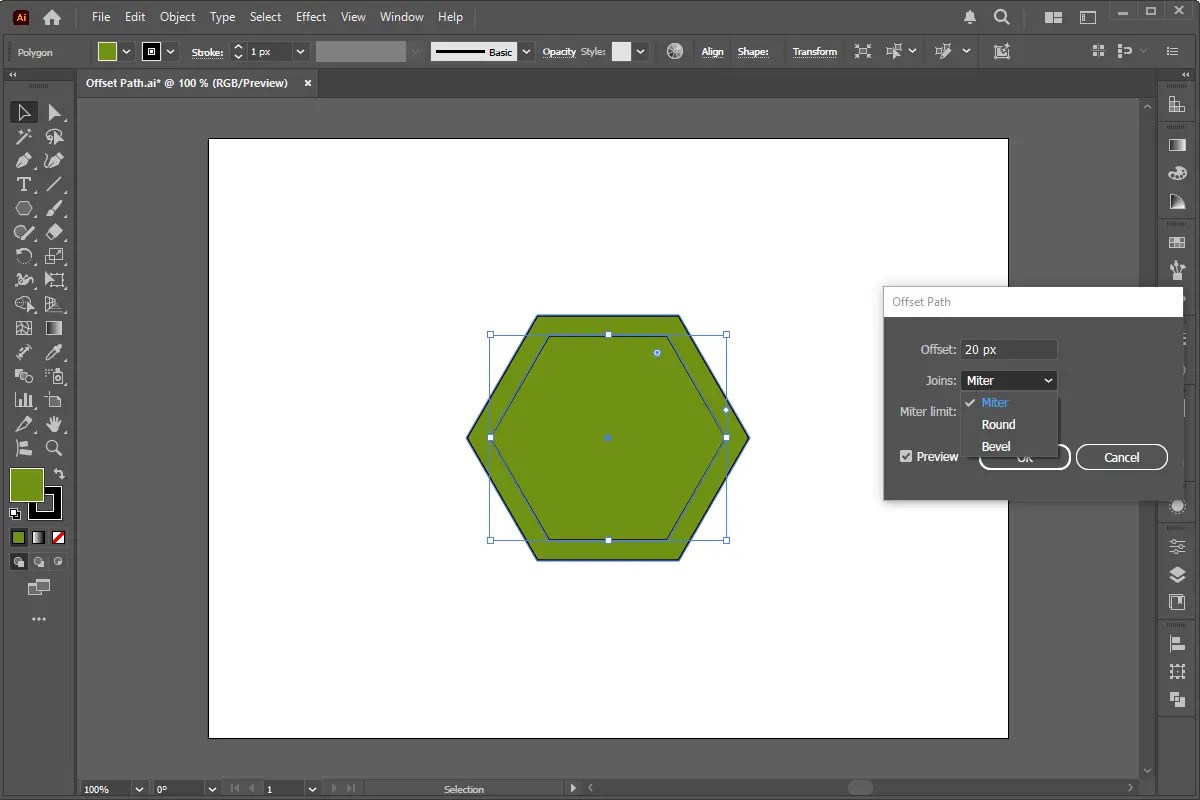Select the Curvature tool
This screenshot has height=800, width=1200.
[x=55, y=161]
